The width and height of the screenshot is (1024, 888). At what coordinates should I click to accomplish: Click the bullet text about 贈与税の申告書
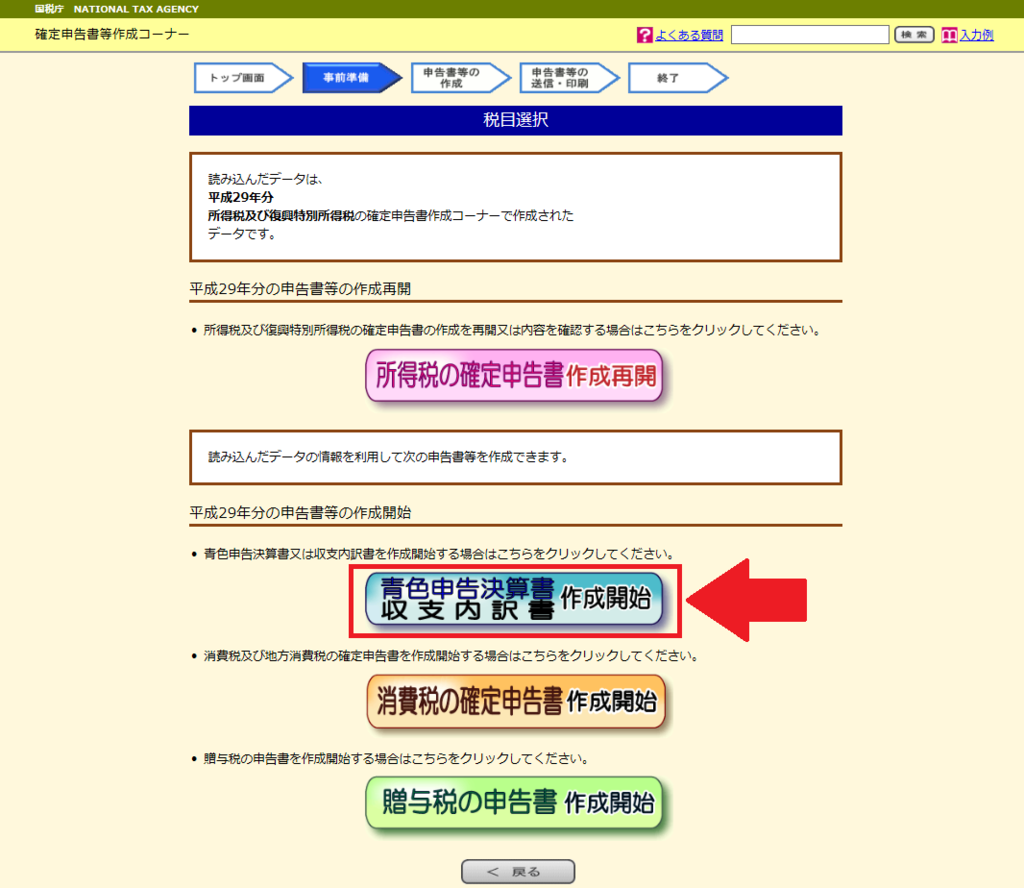396,759
